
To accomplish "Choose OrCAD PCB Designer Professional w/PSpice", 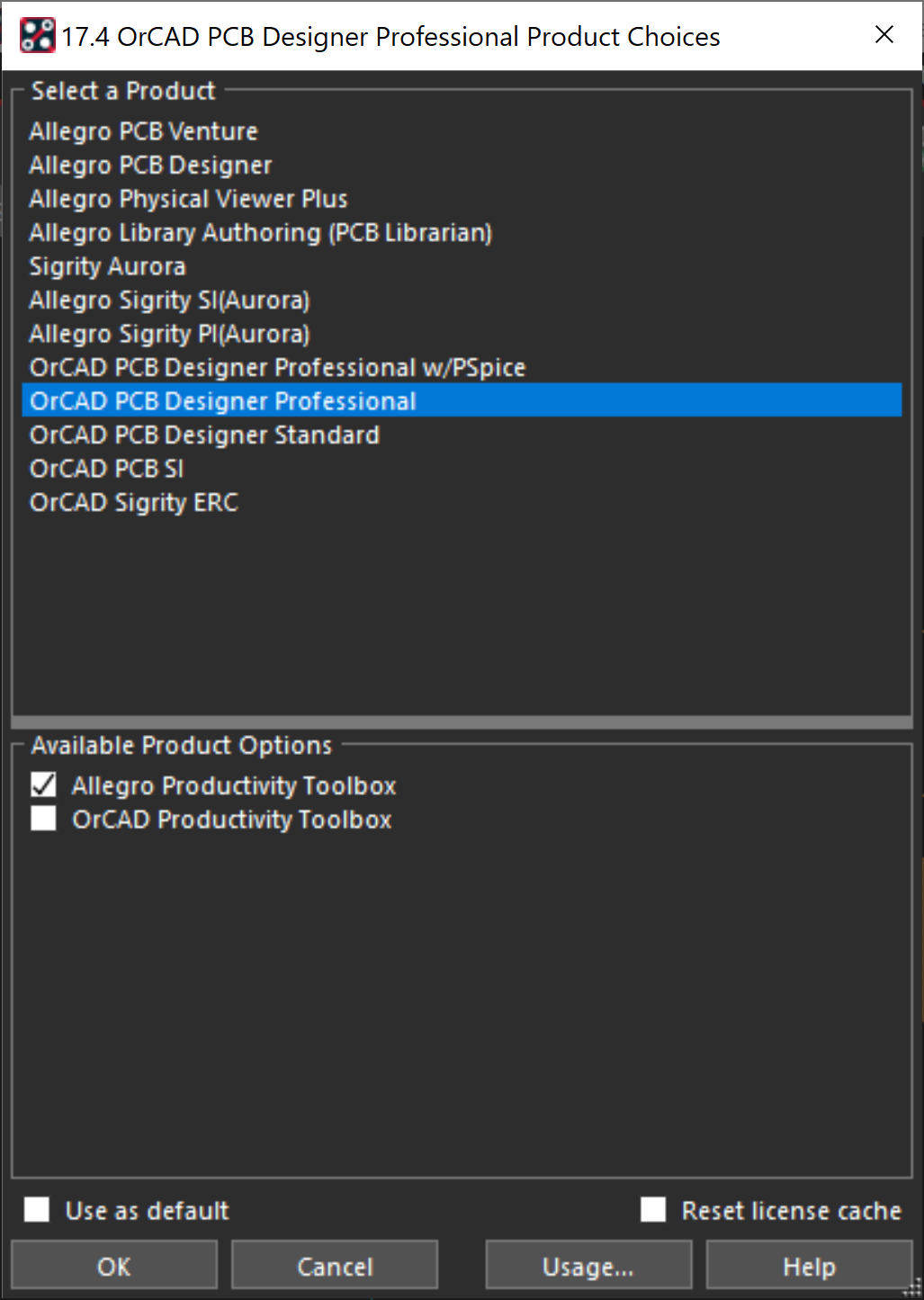I will coord(277,367).
